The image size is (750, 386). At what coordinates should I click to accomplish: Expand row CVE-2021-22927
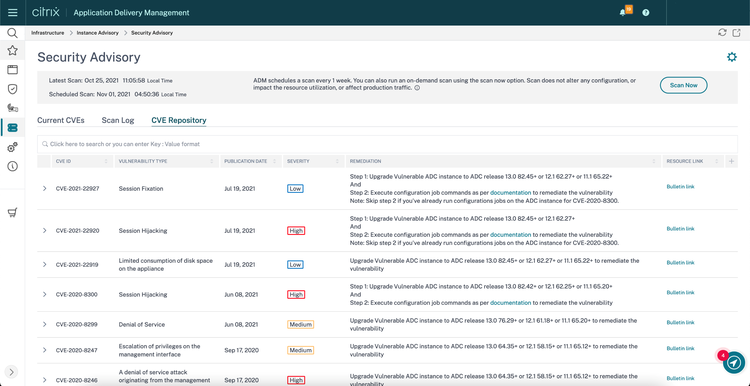(44, 188)
